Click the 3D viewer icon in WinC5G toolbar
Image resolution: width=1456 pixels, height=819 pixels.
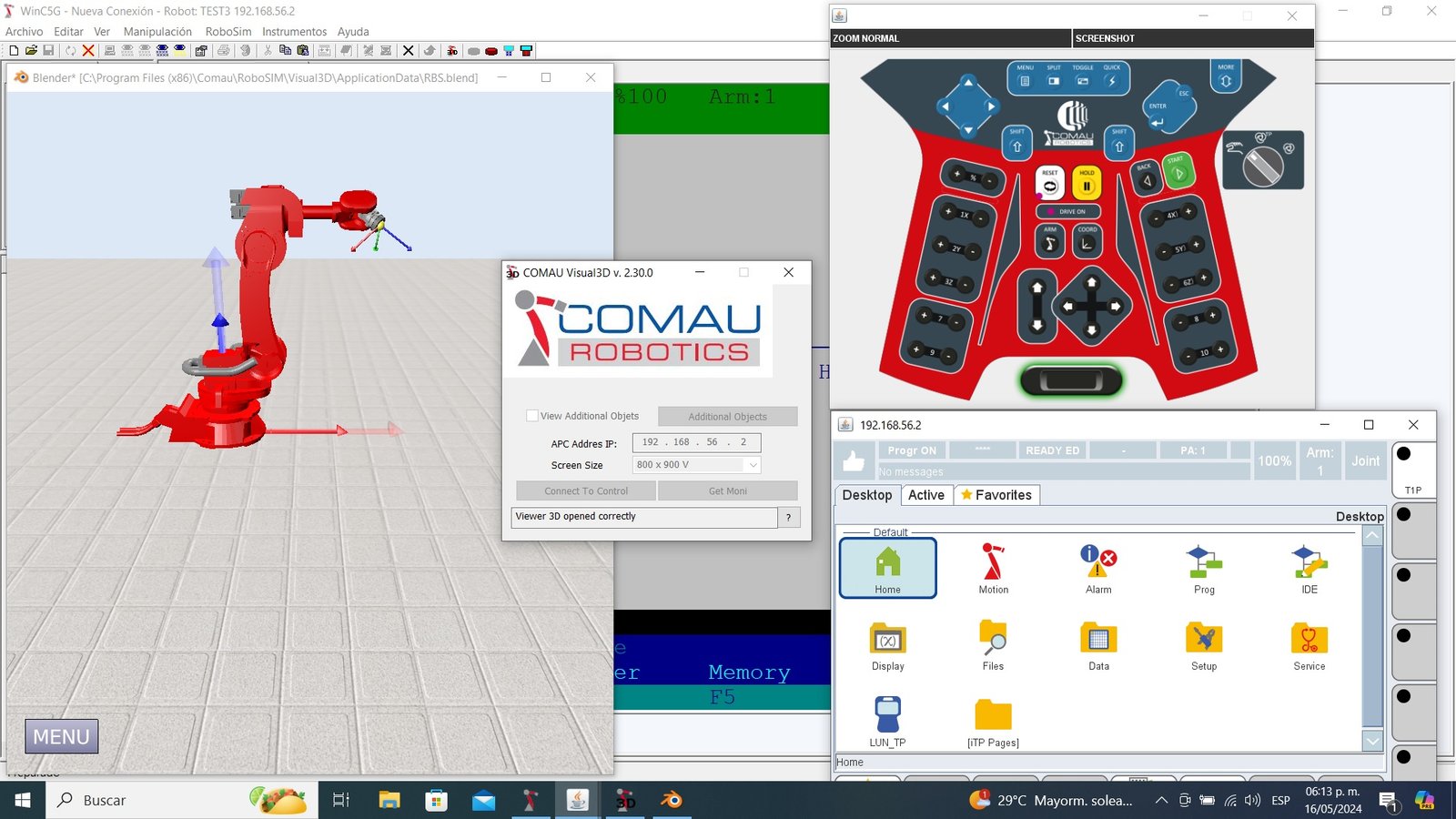point(452,51)
